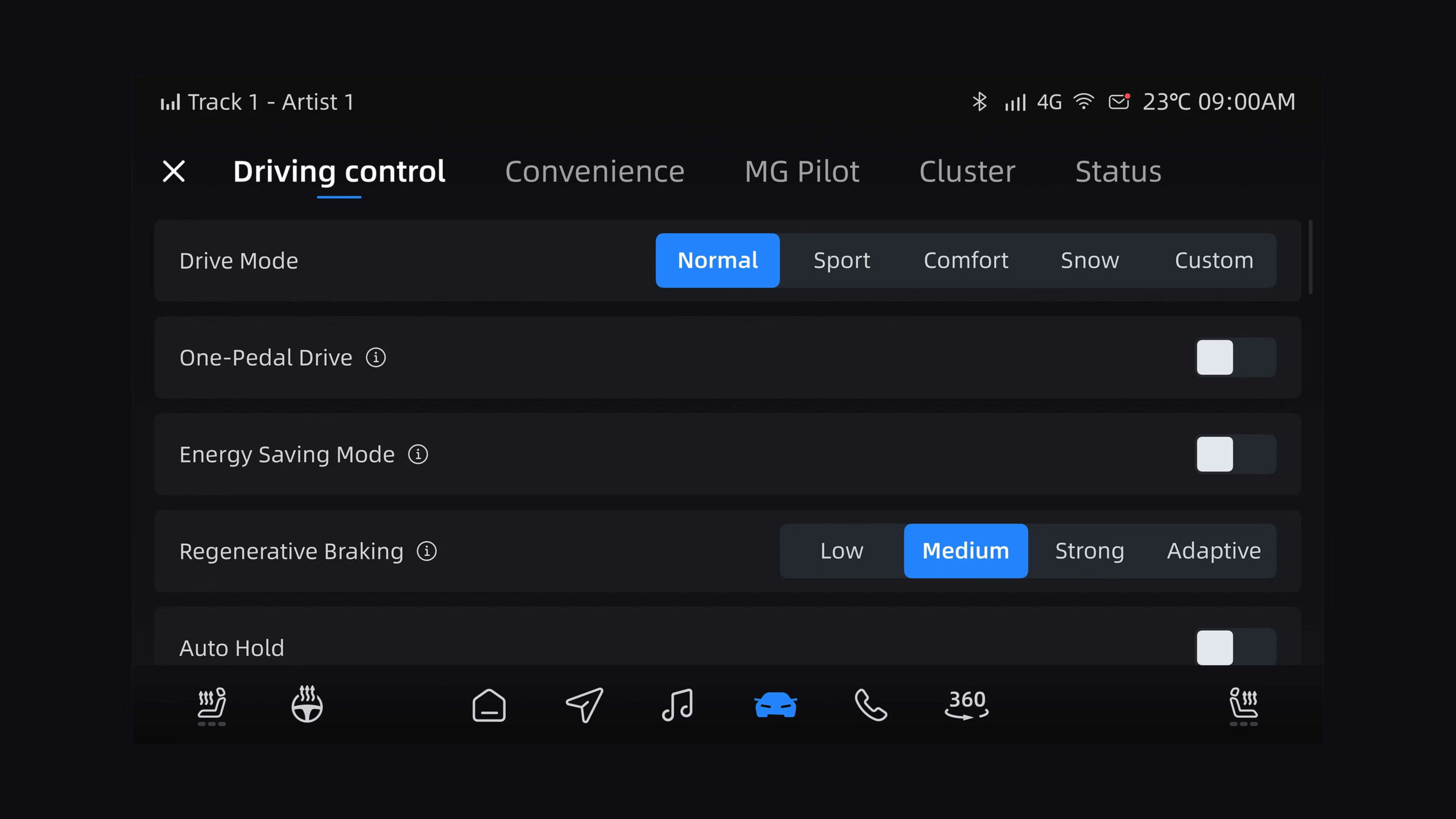This screenshot has height=819, width=1456.
Task: Toggle the Auto Hold switch
Action: coord(1235,647)
